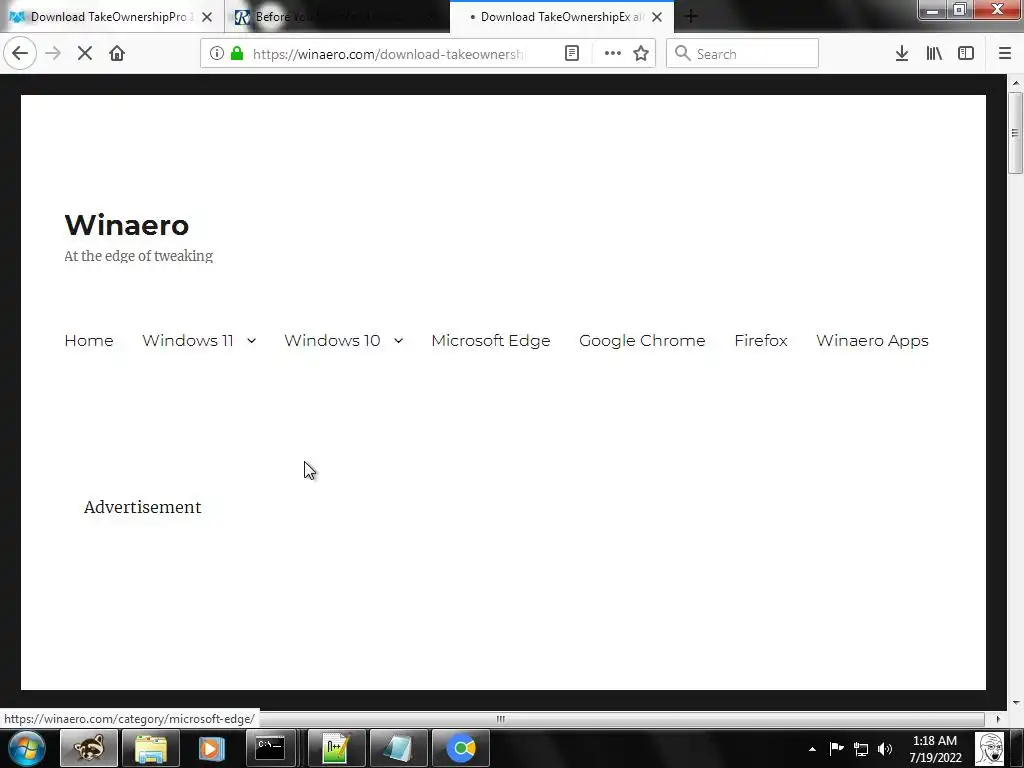Open the Firefox category link
Viewport: 1024px width, 768px height.
point(761,341)
